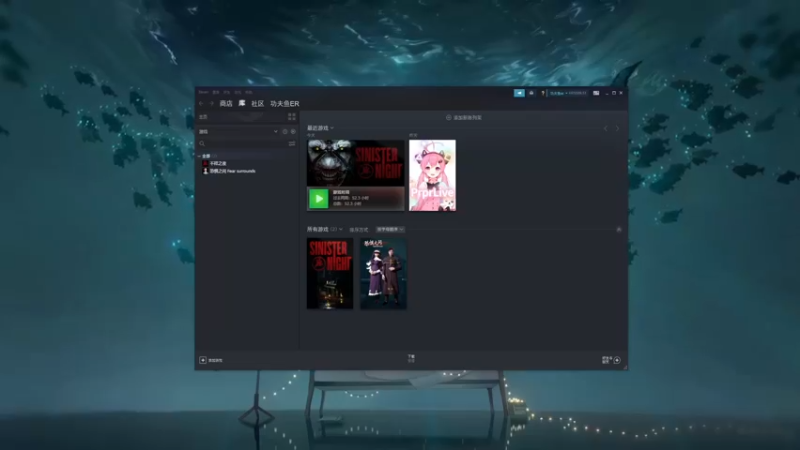Open the 功夫鱼ER profile tab
Image resolution: width=800 pixels, height=450 pixels.
[x=285, y=104]
